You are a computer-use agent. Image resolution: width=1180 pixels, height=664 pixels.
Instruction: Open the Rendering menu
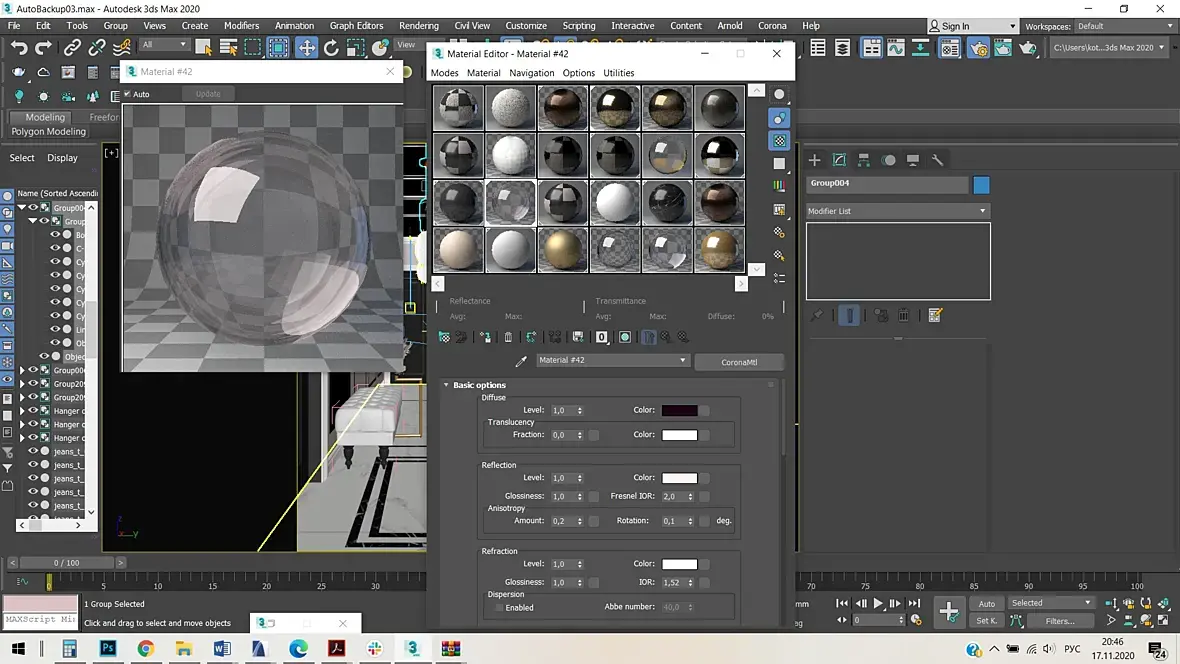point(418,26)
